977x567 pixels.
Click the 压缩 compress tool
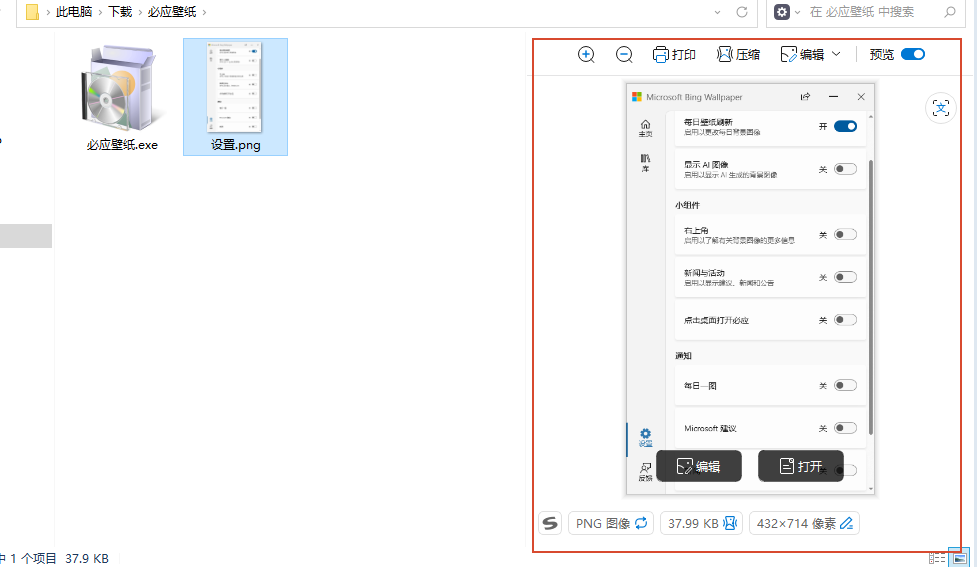(738, 54)
